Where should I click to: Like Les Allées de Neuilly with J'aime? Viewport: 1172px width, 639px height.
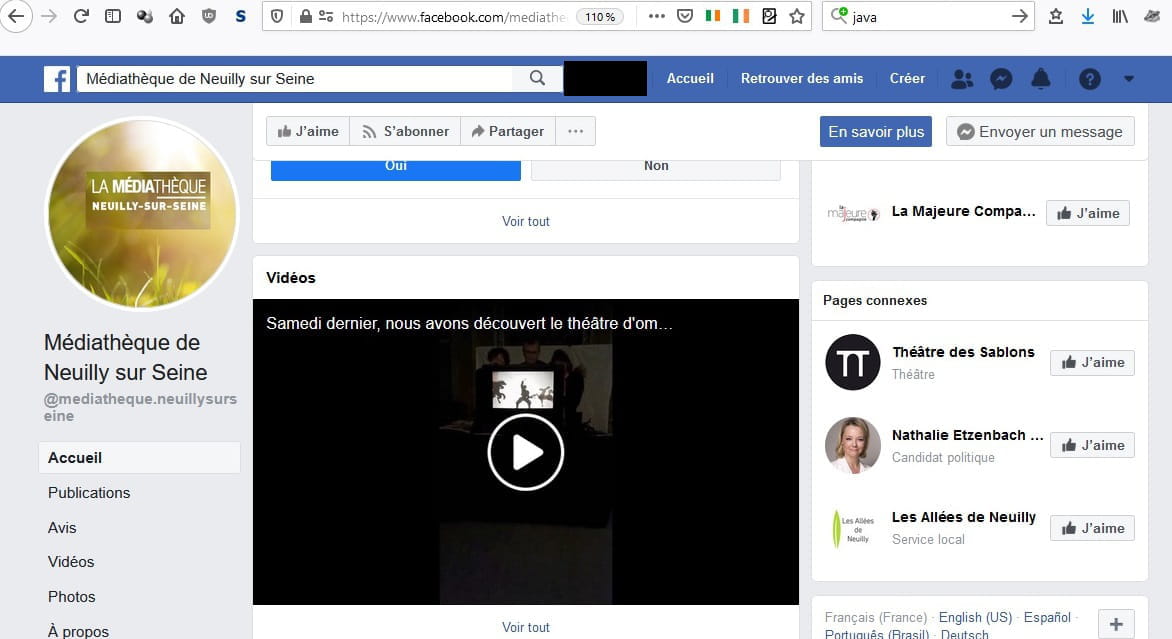coord(1092,528)
